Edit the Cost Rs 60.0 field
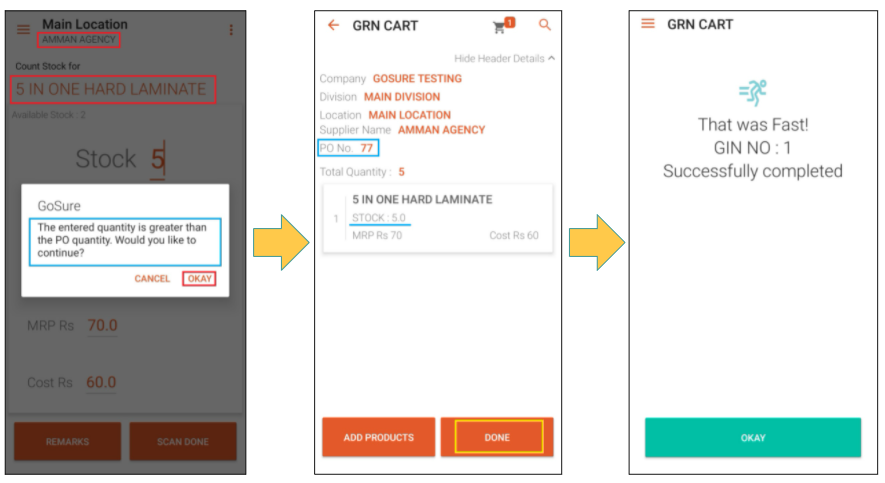Image resolution: width=885 pixels, height=483 pixels. 101,383
